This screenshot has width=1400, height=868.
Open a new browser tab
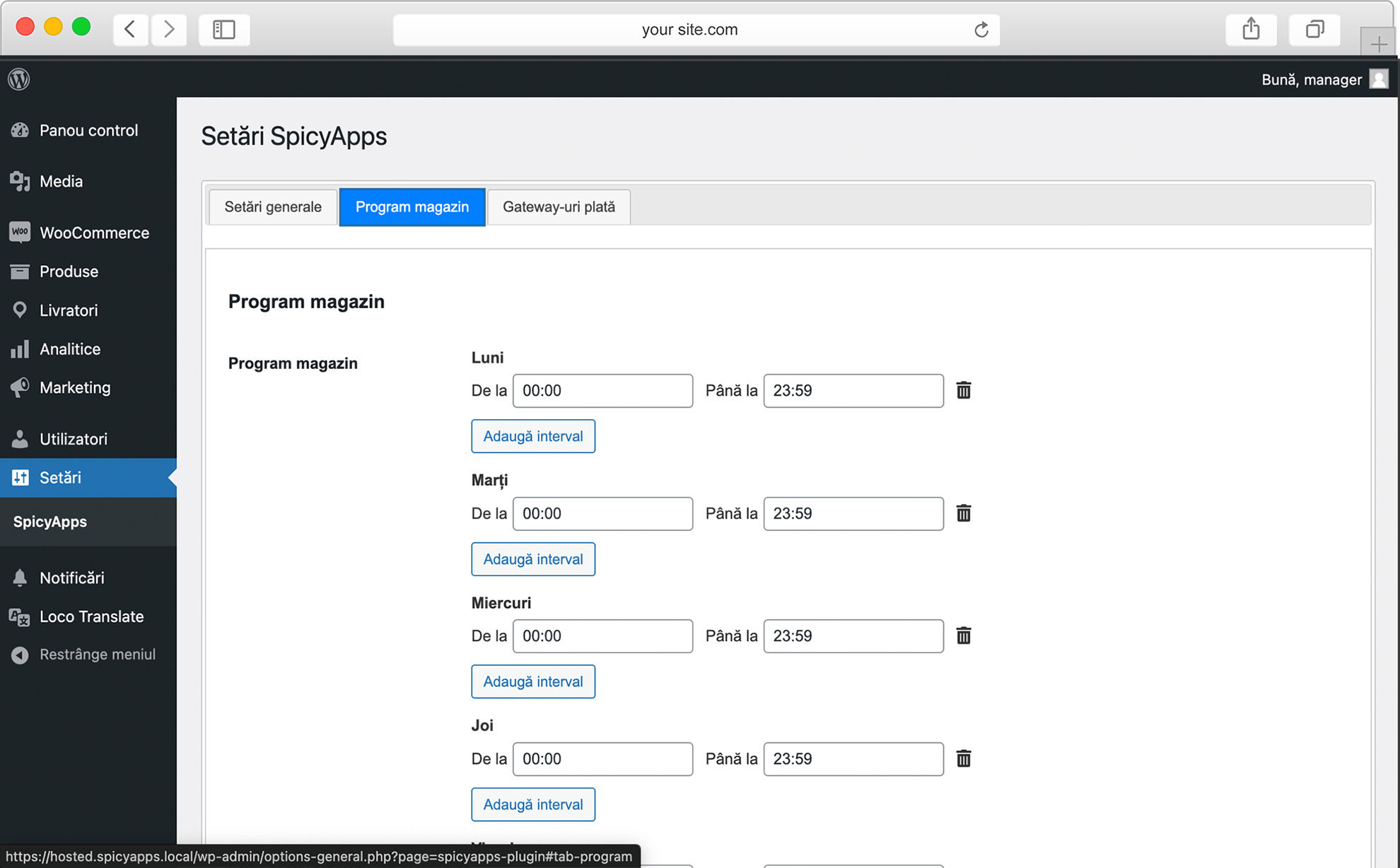1378,44
